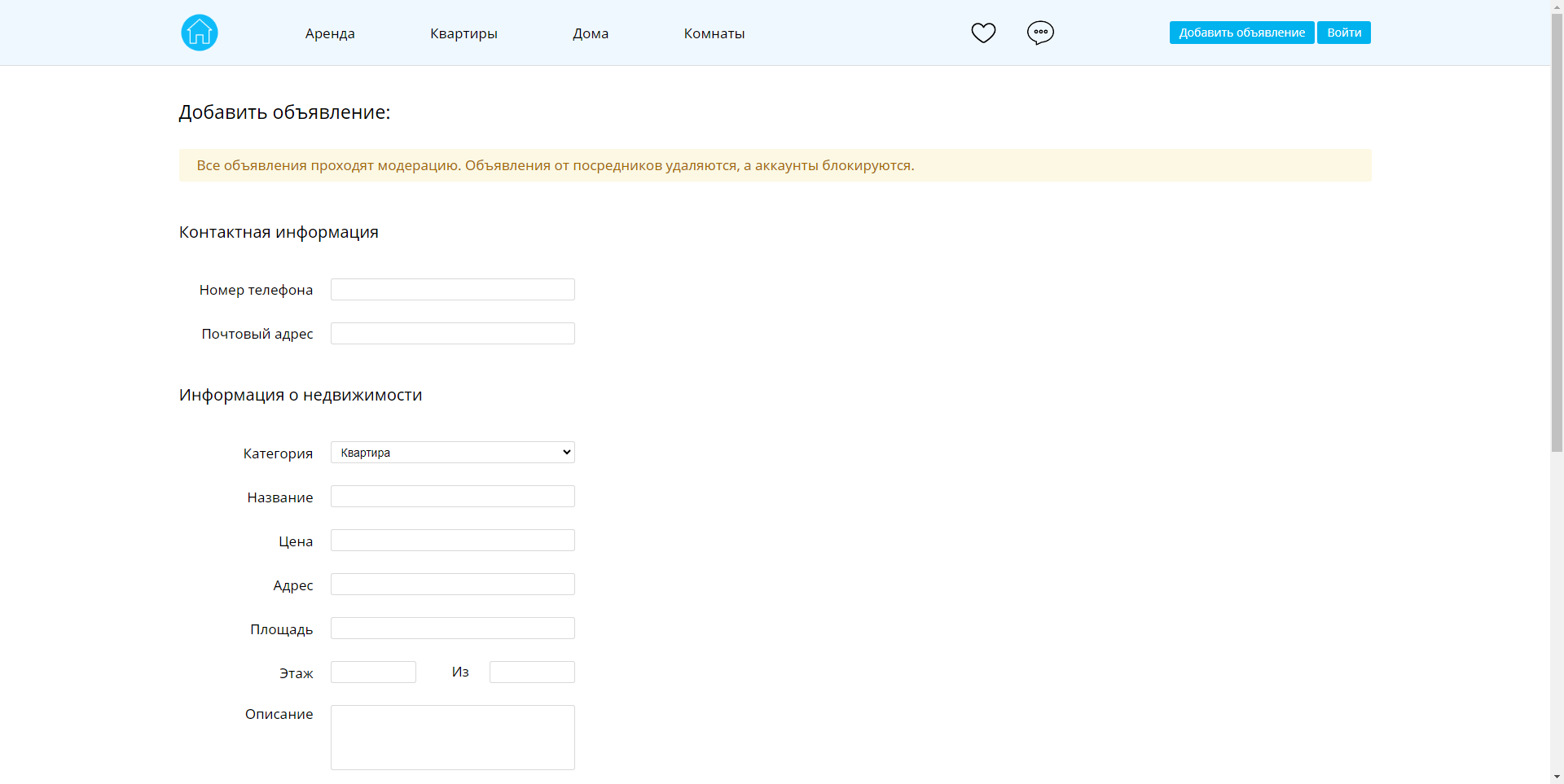The height and width of the screenshot is (784, 1564).
Task: Click the Добавить объявление button
Action: tap(1241, 33)
